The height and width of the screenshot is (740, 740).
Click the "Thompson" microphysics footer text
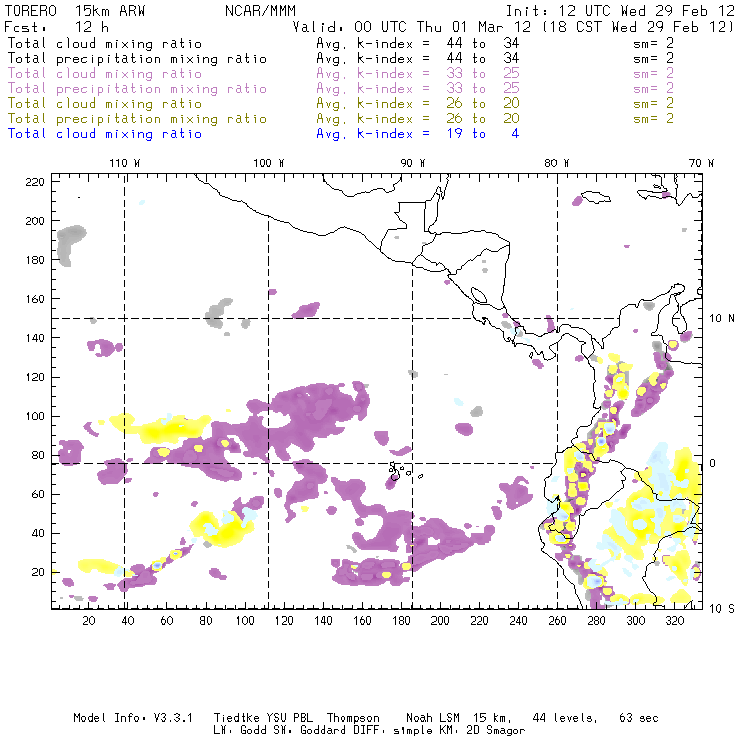pyautogui.click(x=353, y=718)
